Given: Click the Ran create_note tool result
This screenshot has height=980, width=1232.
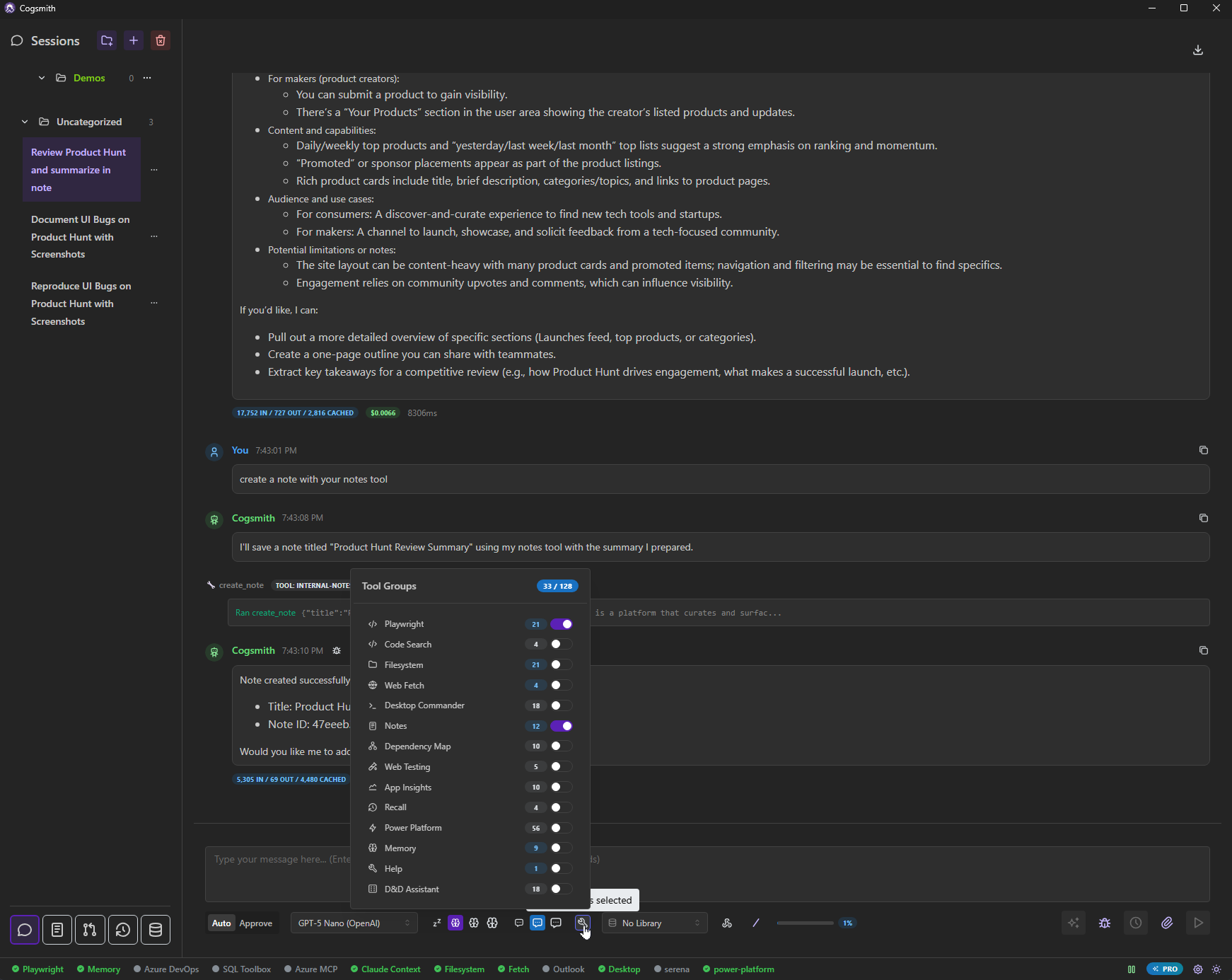Looking at the screenshot, I should (719, 613).
